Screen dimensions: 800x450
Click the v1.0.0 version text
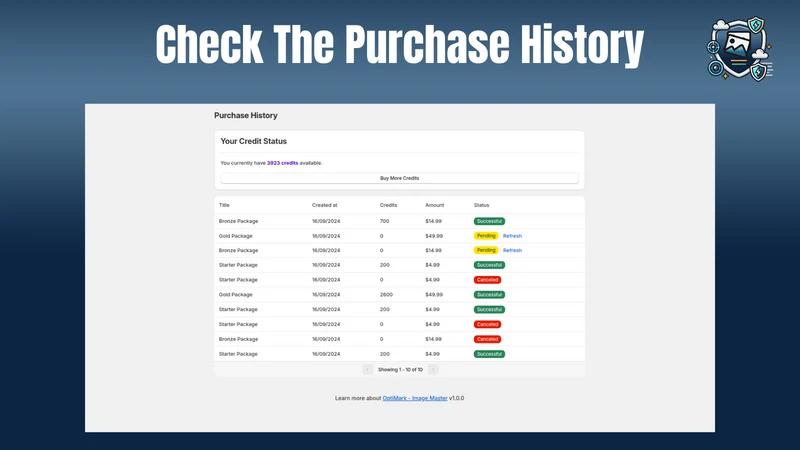(457, 398)
